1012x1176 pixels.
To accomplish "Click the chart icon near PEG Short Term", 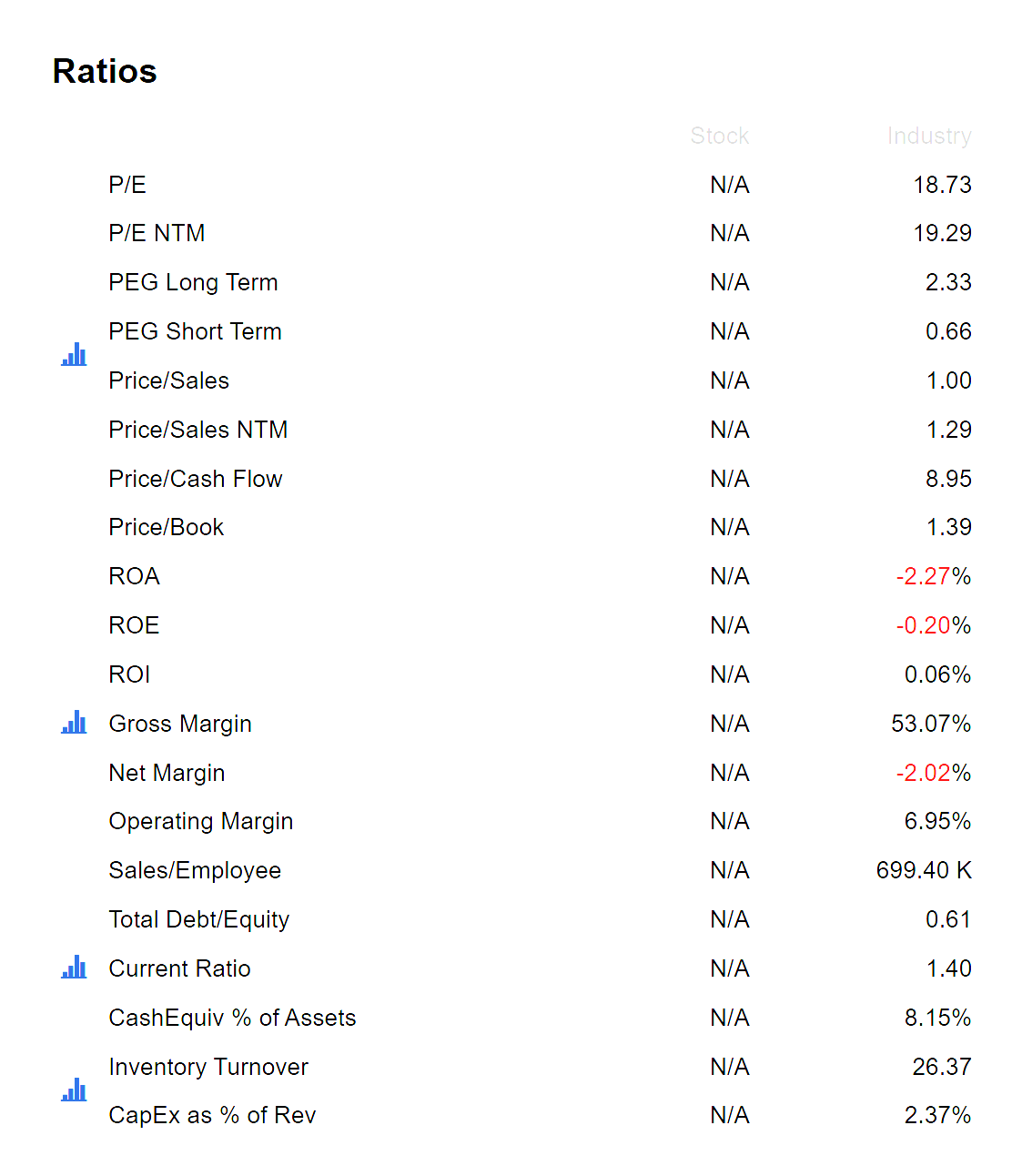I will [74, 354].
